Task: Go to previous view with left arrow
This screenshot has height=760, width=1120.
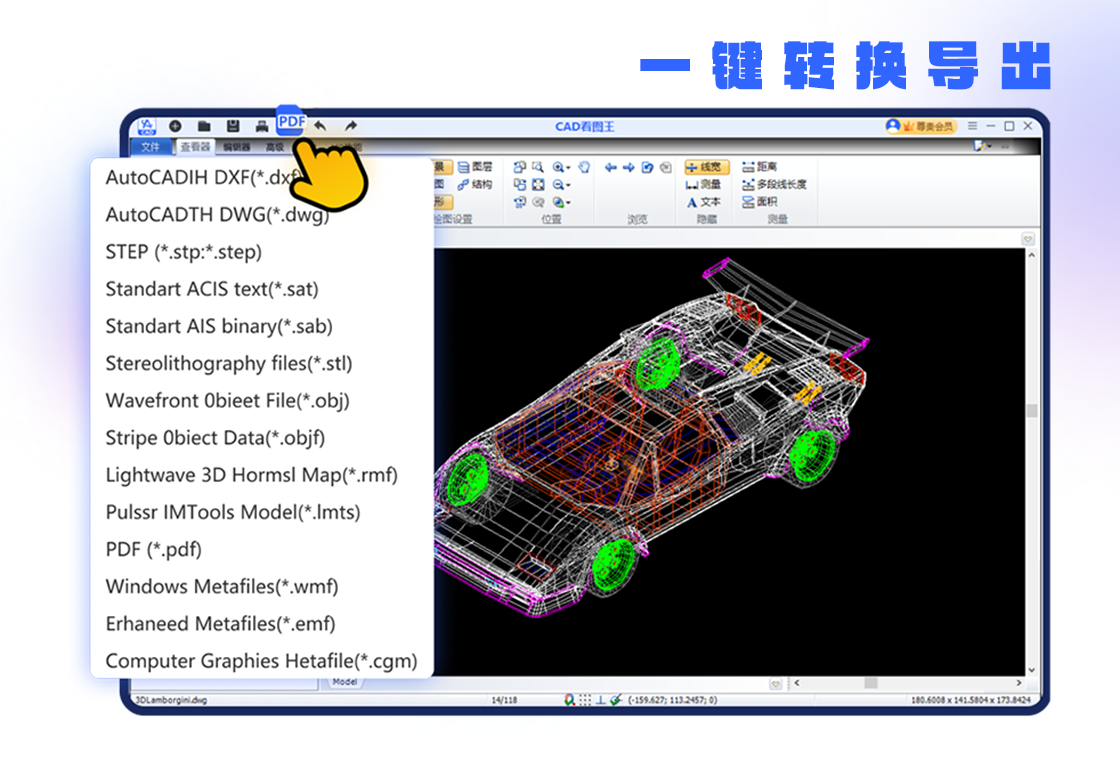Action: tap(610, 167)
